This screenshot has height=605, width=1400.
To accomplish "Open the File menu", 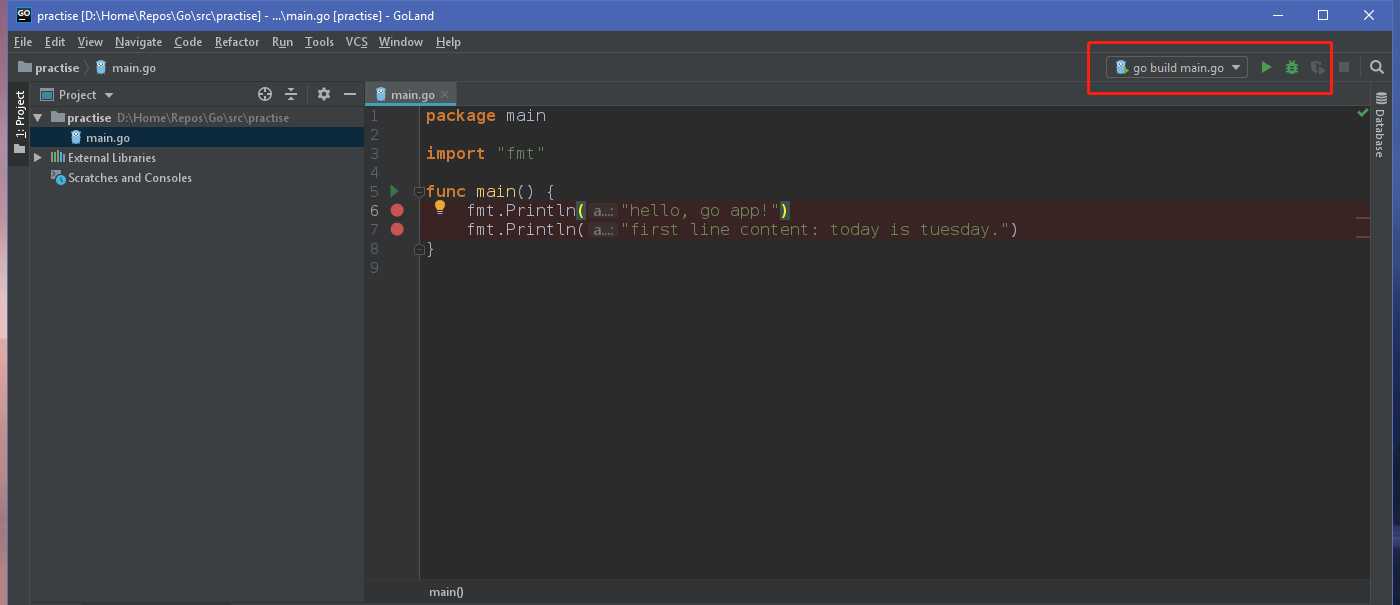I will (23, 42).
